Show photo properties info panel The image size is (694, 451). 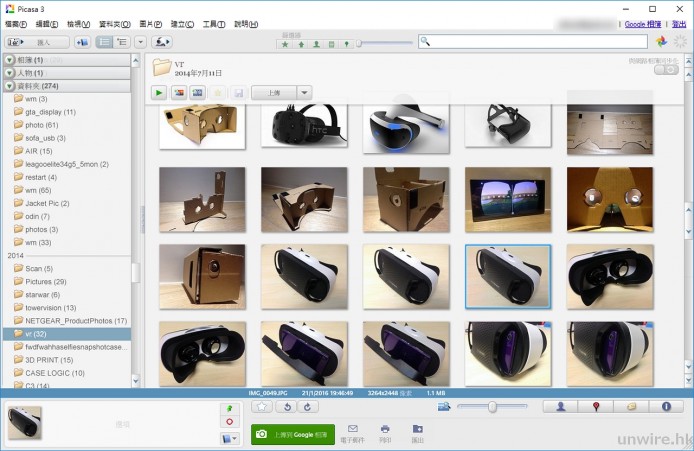(666, 407)
